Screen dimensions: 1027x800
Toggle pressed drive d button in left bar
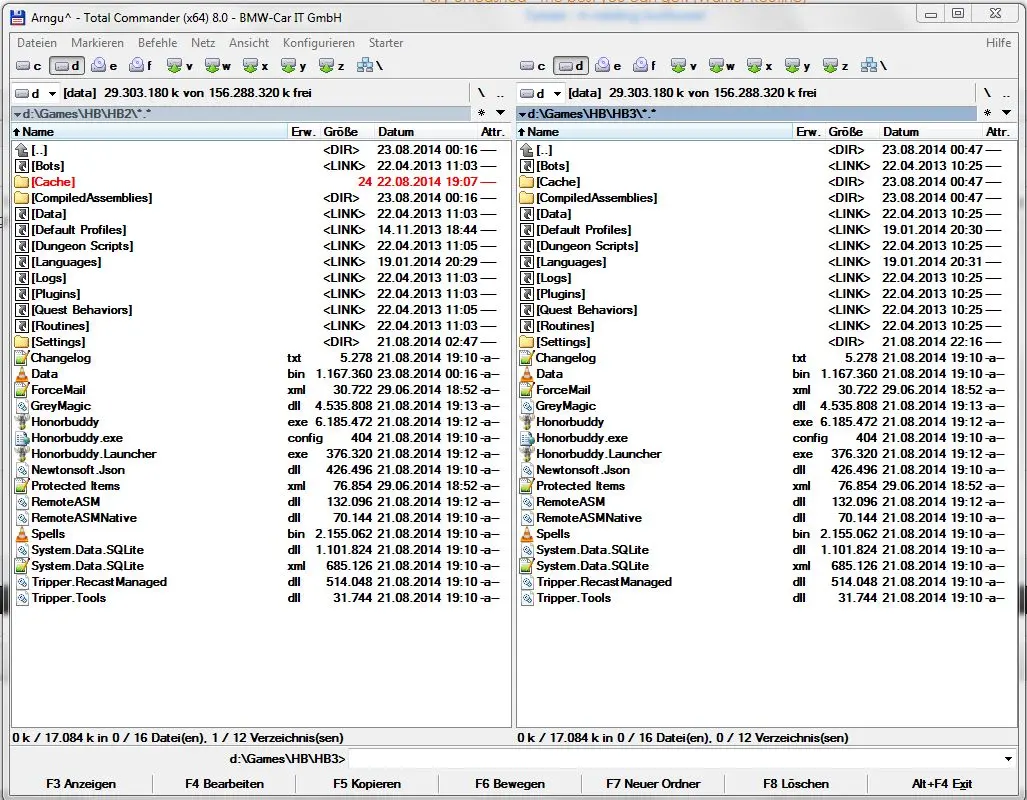pyautogui.click(x=67, y=66)
